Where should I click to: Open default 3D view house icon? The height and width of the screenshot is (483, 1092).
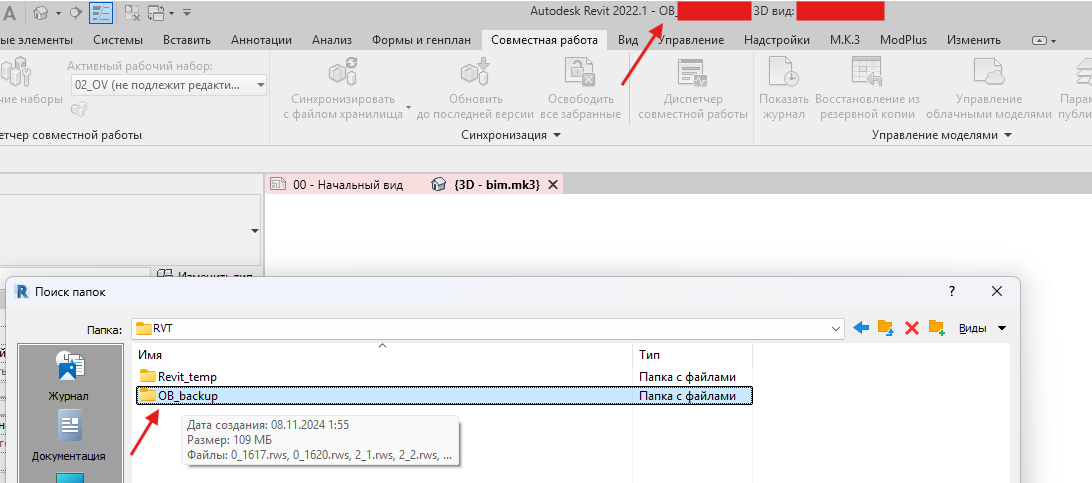(42, 13)
